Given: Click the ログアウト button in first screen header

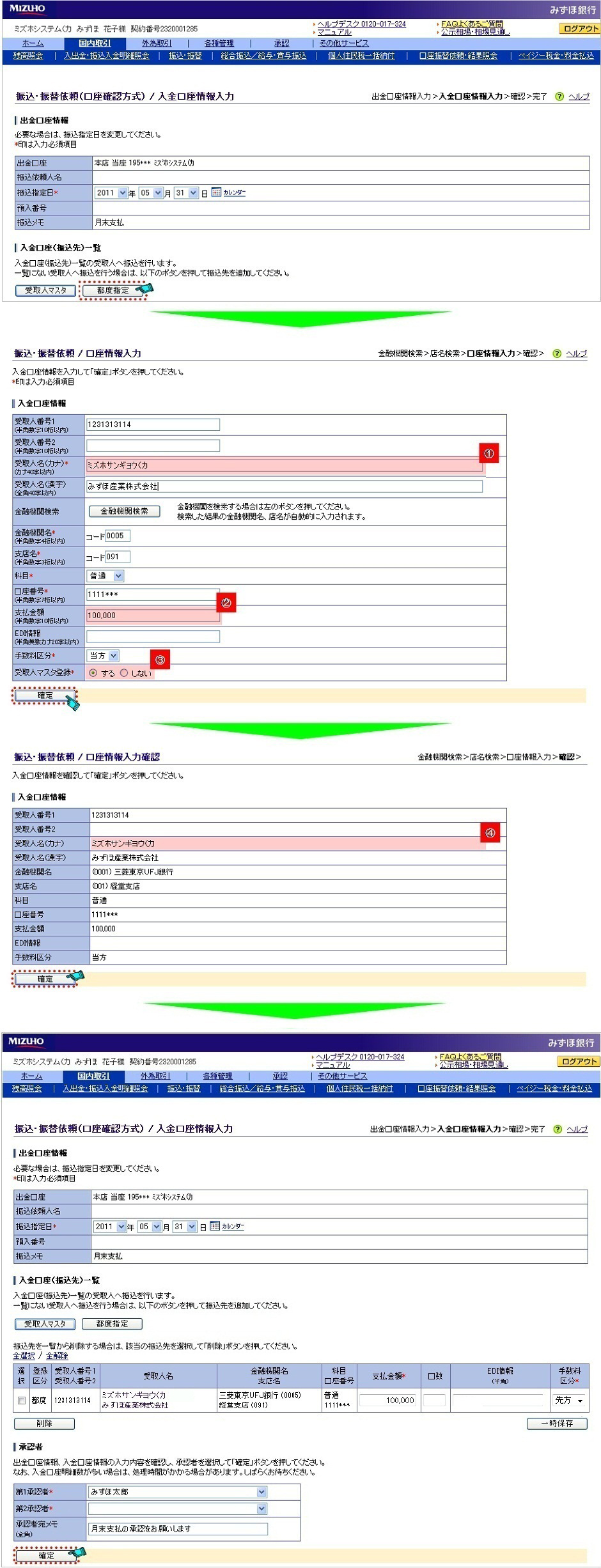Looking at the screenshot, I should click(x=579, y=29).
